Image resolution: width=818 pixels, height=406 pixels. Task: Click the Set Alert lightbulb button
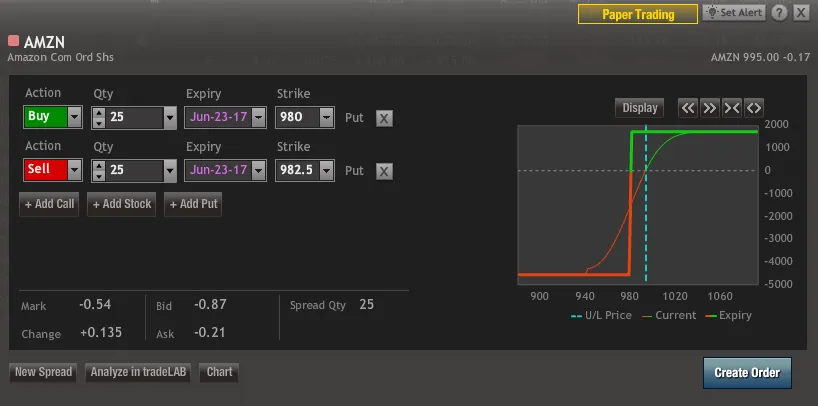pyautogui.click(x=734, y=13)
